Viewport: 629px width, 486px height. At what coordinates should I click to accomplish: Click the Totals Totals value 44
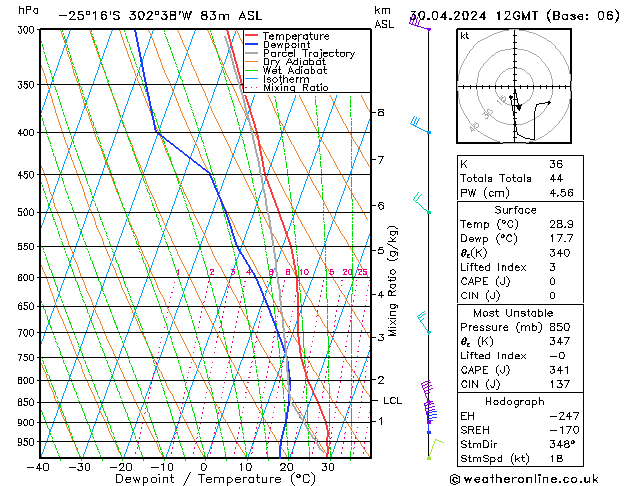coord(556,178)
